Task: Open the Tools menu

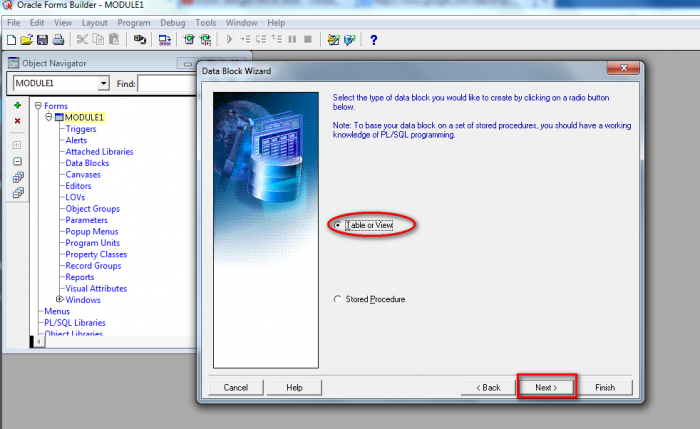Action: [205, 23]
